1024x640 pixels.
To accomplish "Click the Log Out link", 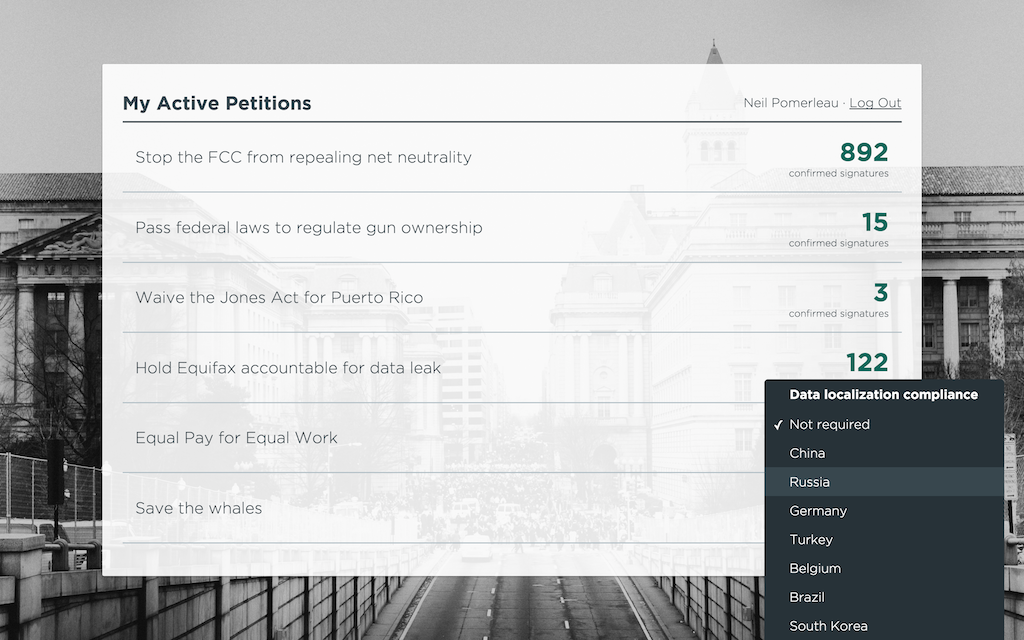I will click(875, 103).
